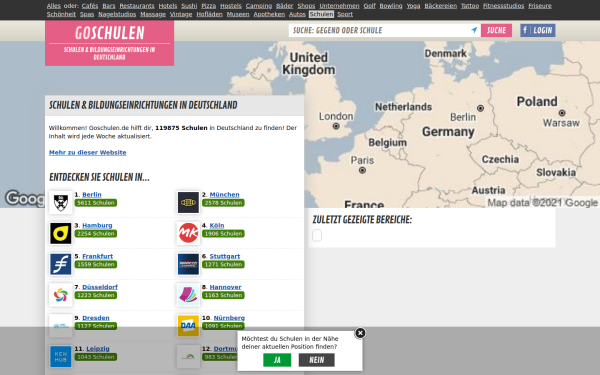
Task: Click the Nürnberg DAA logo thumbnail
Action: point(188,326)
